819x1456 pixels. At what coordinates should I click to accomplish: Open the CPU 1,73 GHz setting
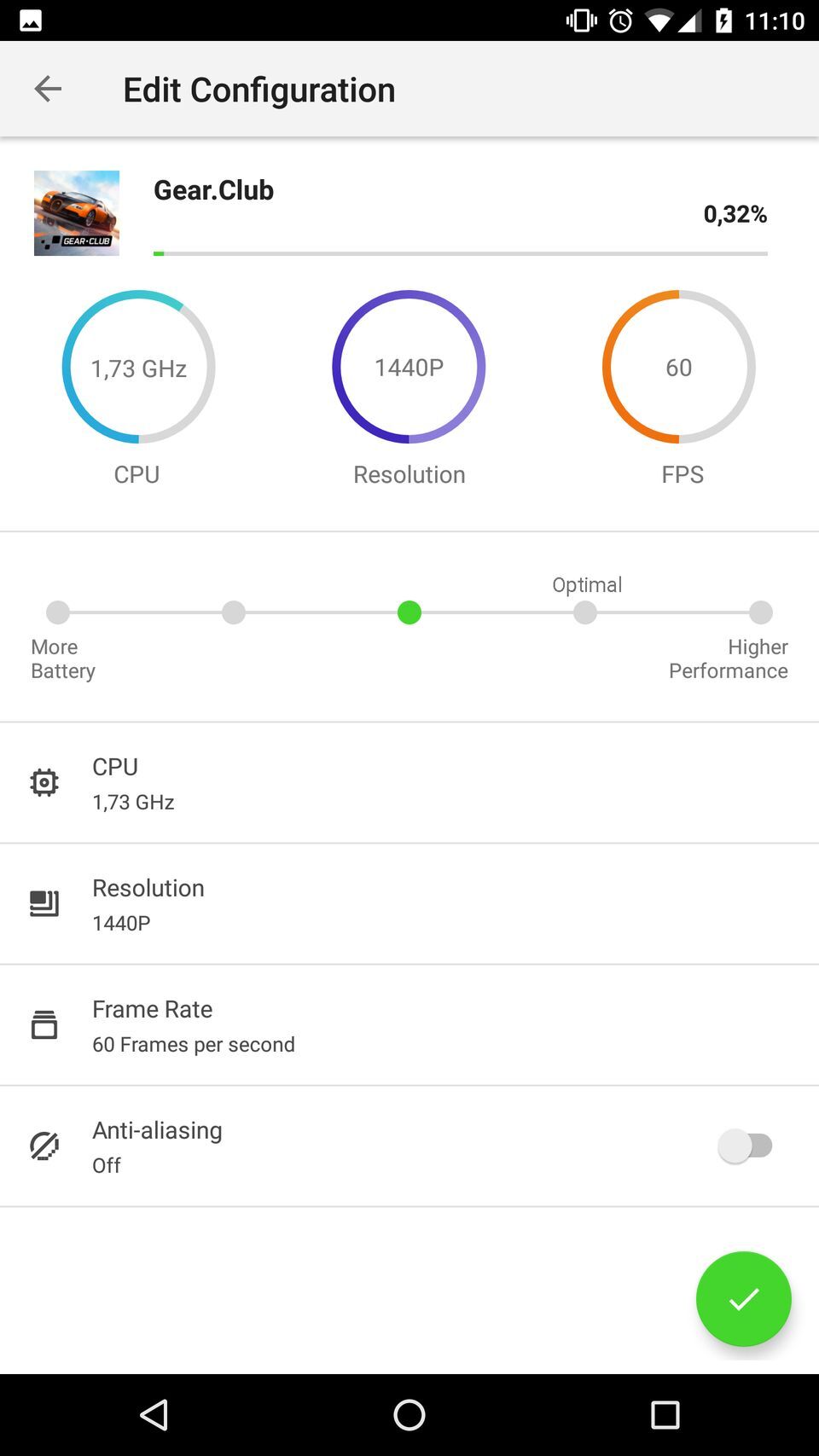(409, 783)
